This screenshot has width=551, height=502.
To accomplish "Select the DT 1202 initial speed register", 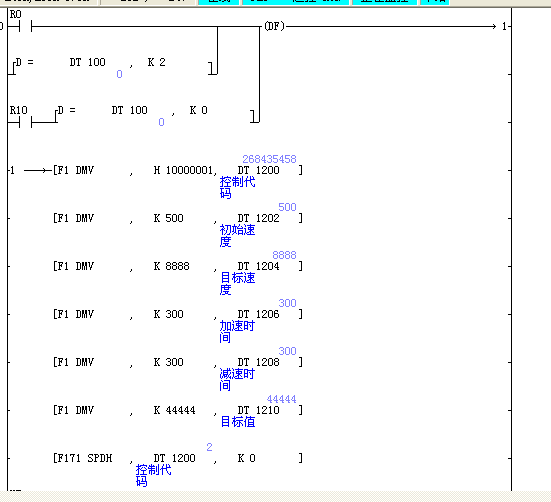I will coord(258,218).
